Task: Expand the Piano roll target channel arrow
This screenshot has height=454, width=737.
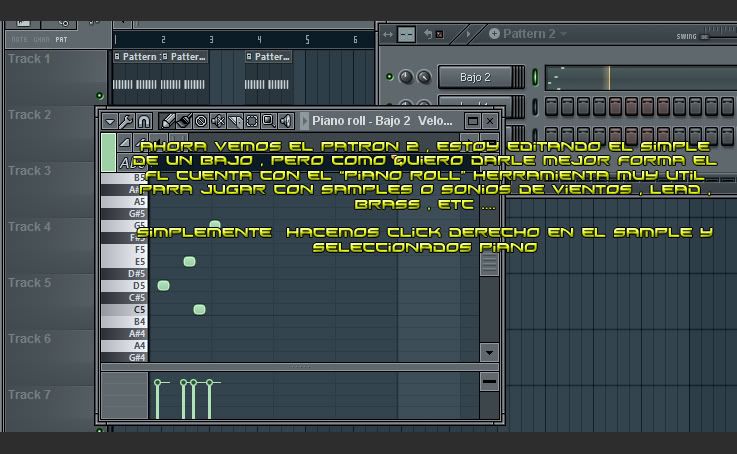Action: click(x=304, y=121)
